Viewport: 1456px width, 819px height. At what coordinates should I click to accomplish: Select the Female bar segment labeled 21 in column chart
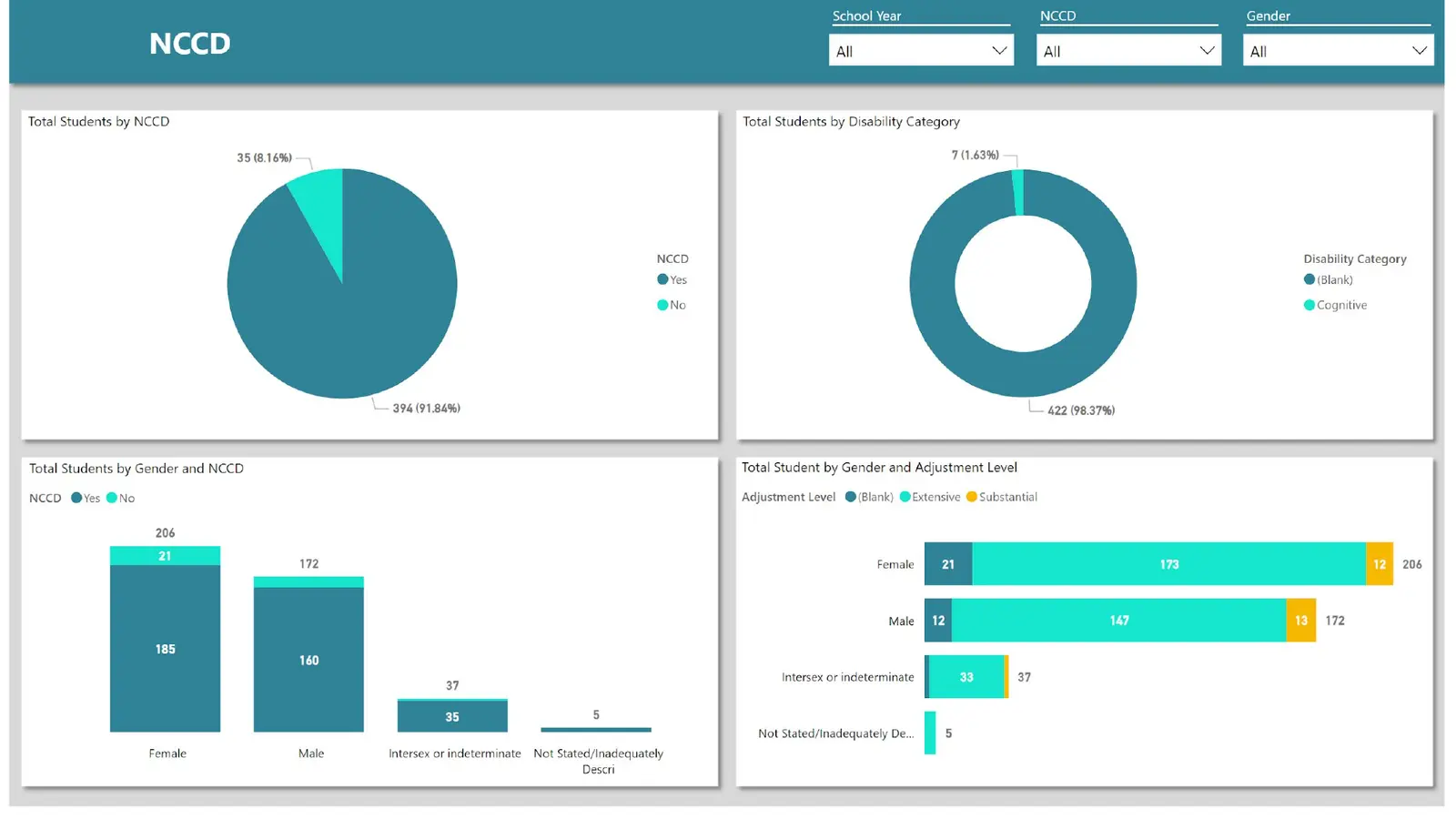(165, 556)
